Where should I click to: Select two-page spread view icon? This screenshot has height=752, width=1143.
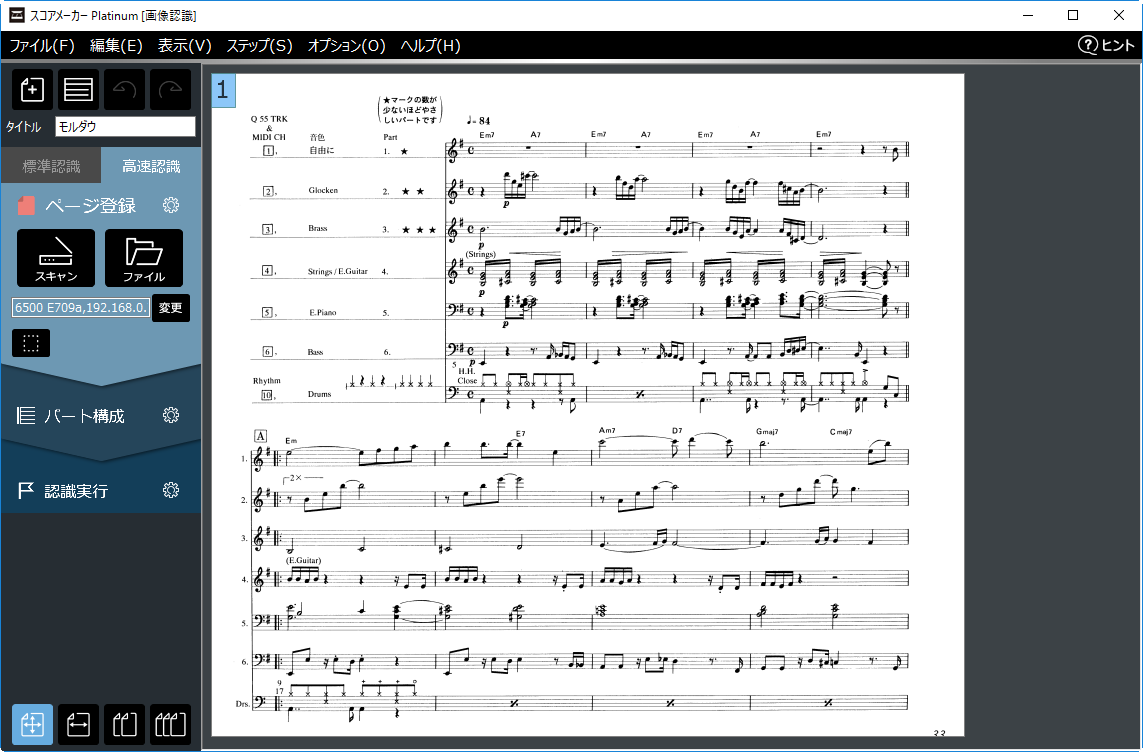click(125, 724)
